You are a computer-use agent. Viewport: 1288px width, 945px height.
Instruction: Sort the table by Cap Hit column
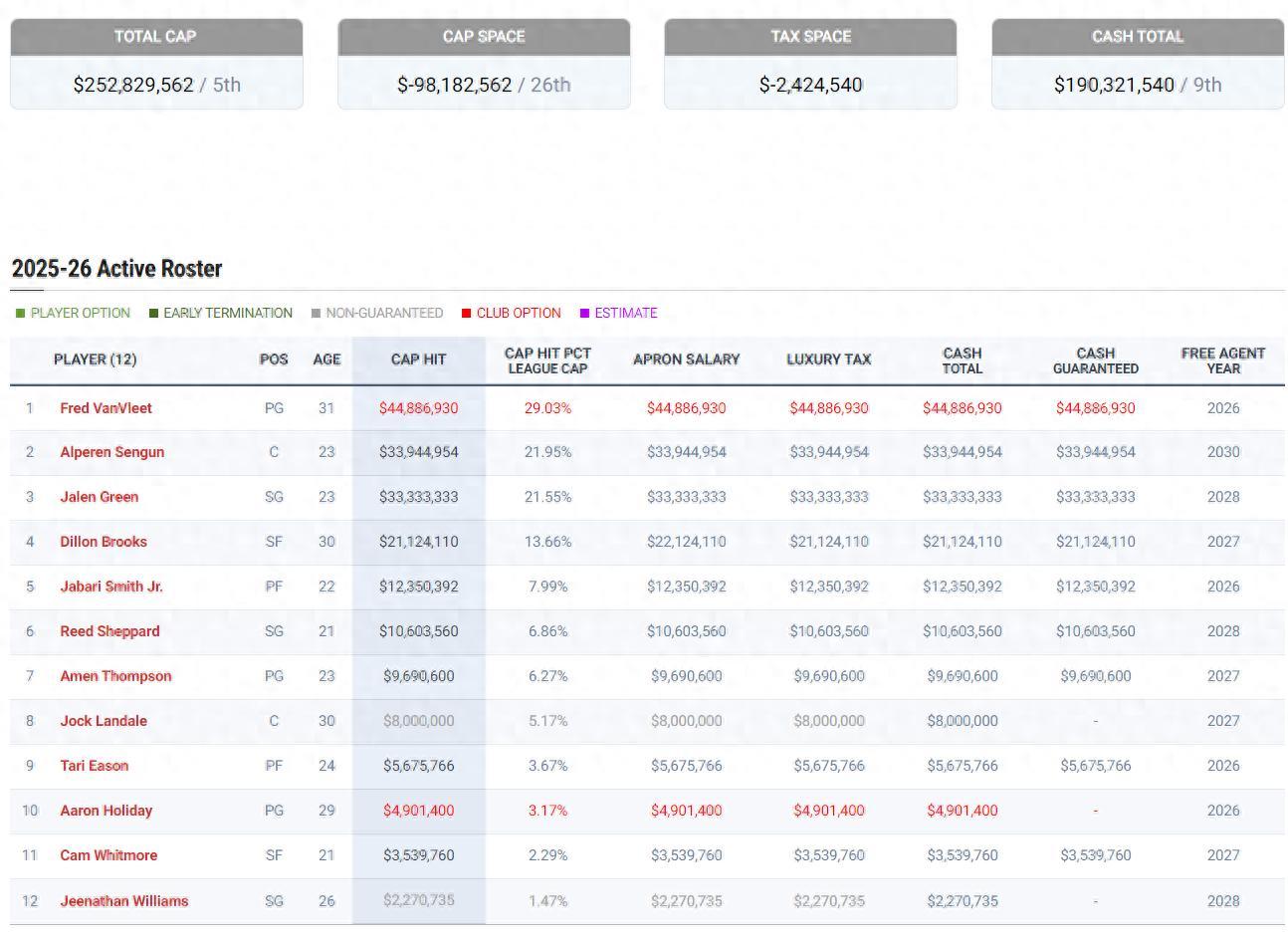point(418,359)
